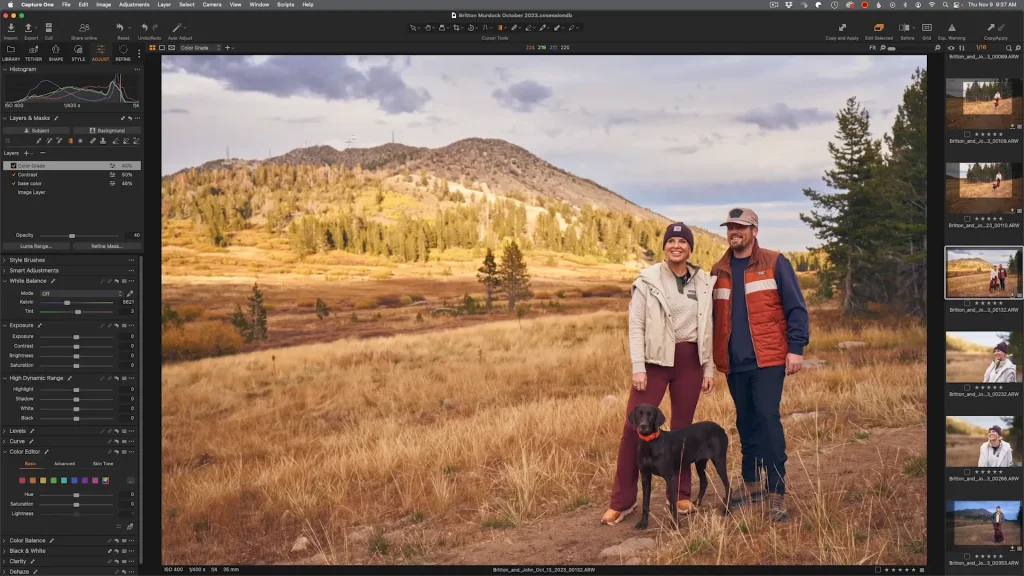Screen dimensions: 1024x576
Task: Pick the red swatch in Color Editor
Action: [22, 481]
